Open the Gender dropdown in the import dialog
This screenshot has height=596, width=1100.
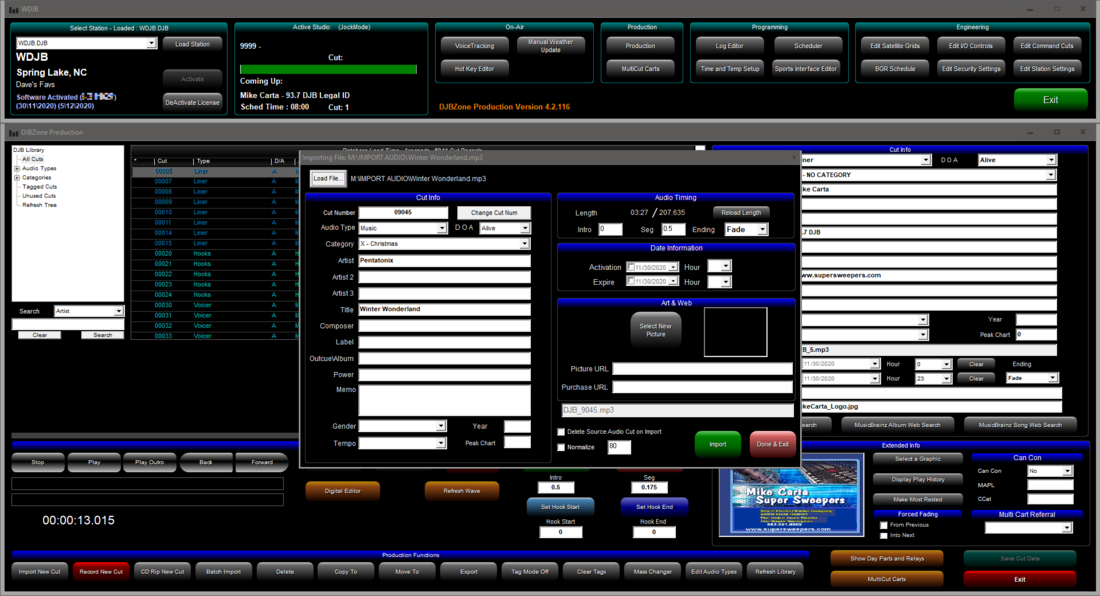(x=441, y=426)
